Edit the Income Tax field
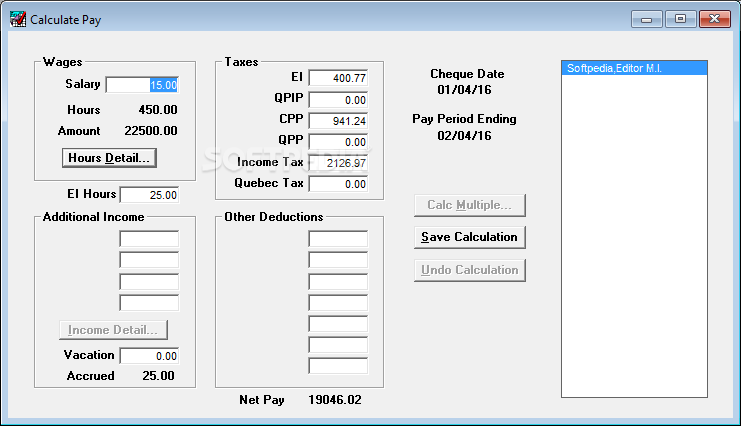741x426 pixels. (x=338, y=163)
